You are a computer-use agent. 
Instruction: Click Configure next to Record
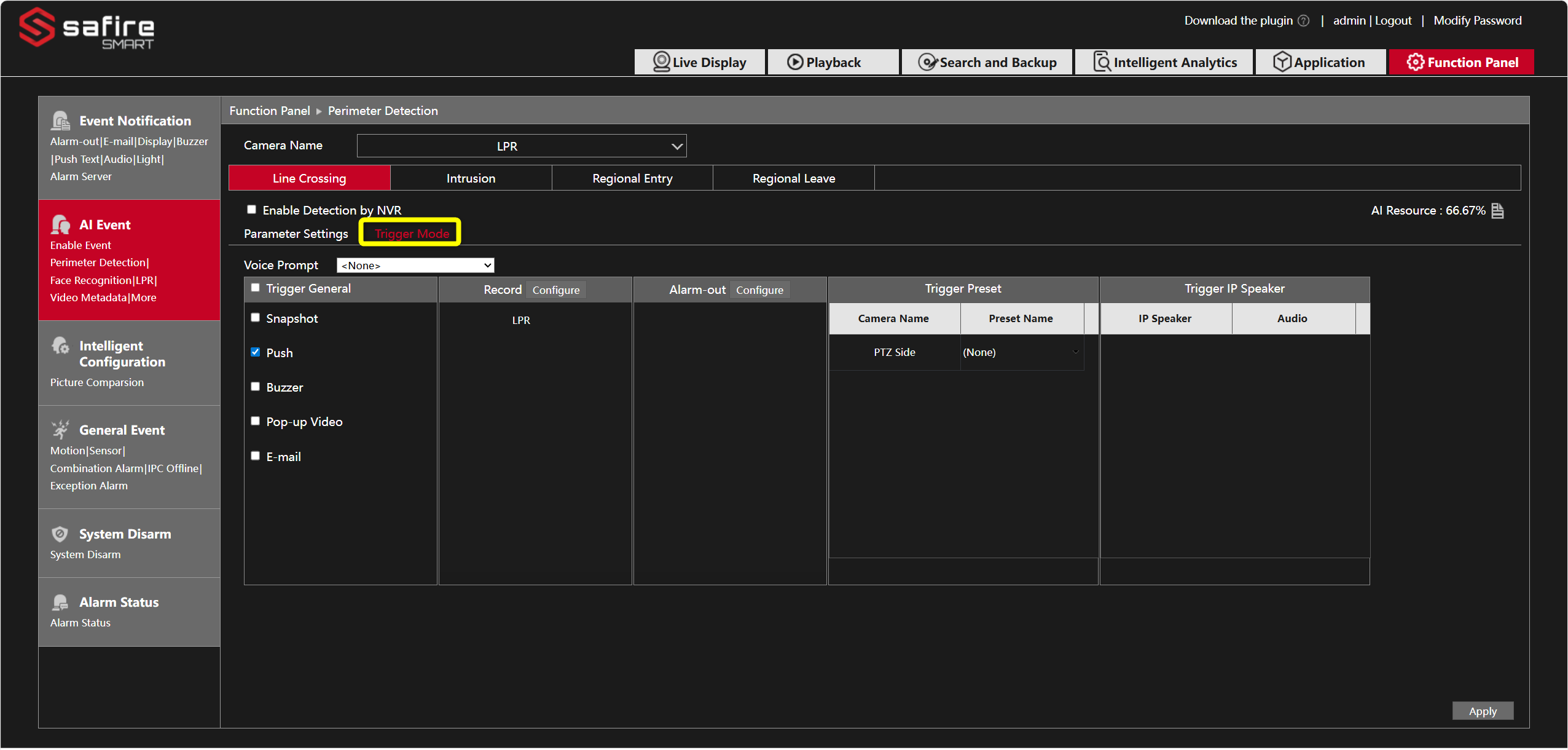[556, 290]
